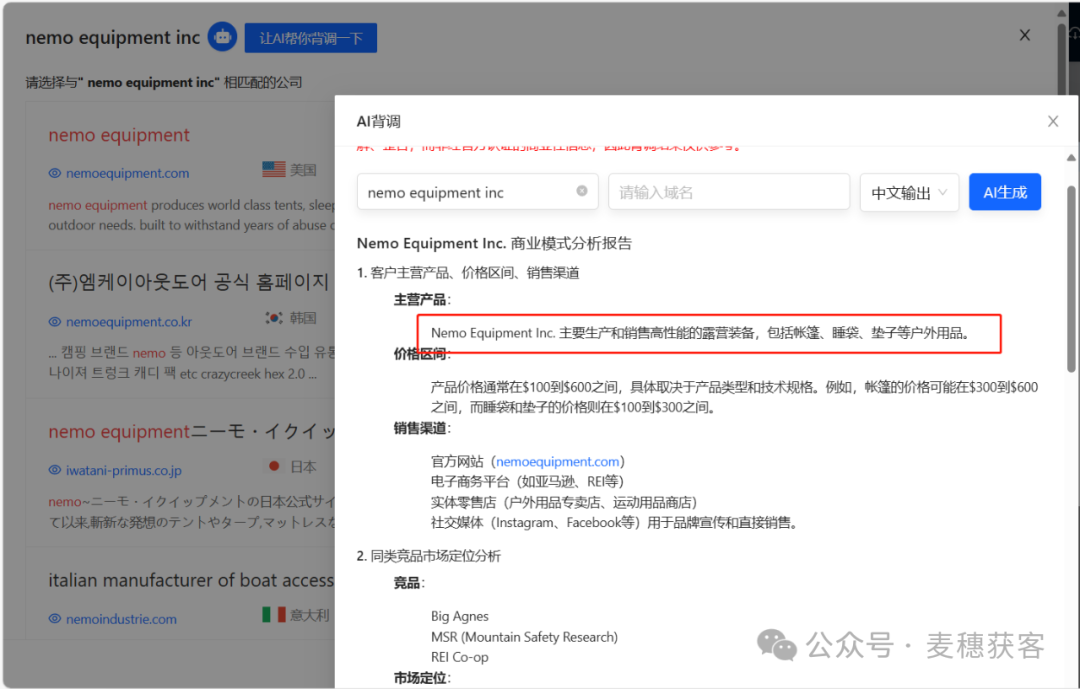Click the eye icon beside nemoequipment.com
Screen dimensions: 1080x689
[55, 173]
